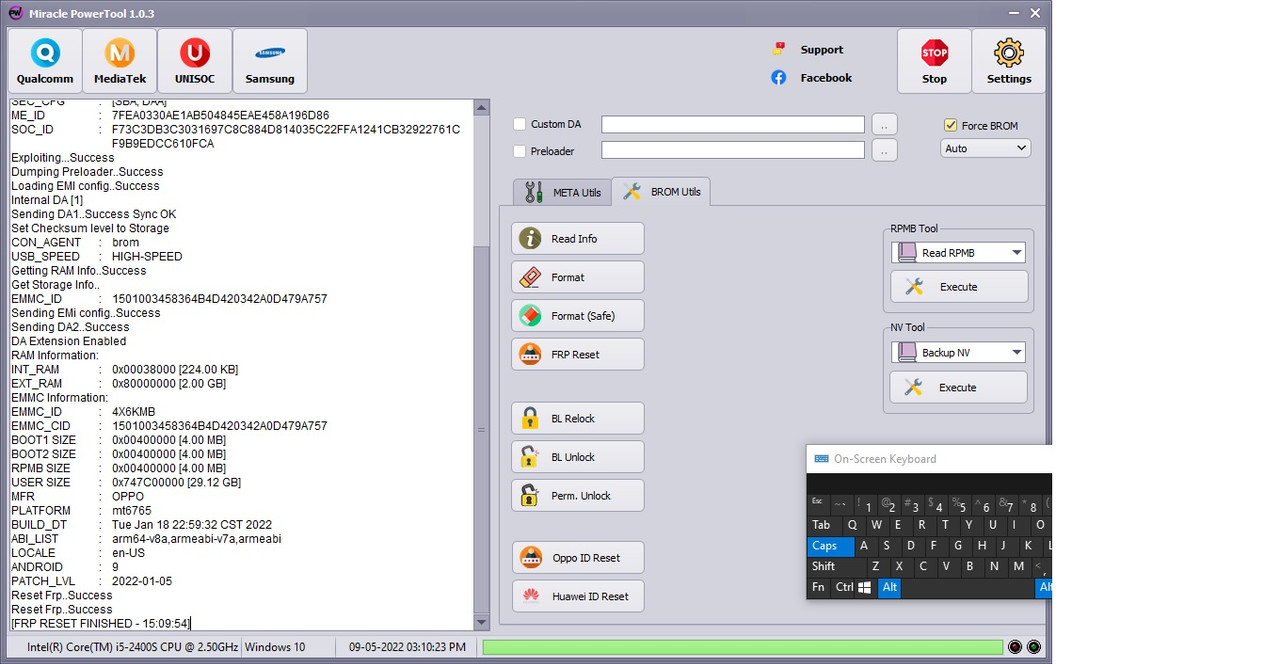The height and width of the screenshot is (664, 1280).
Task: Execute the RPMB Tool action
Action: click(x=958, y=287)
